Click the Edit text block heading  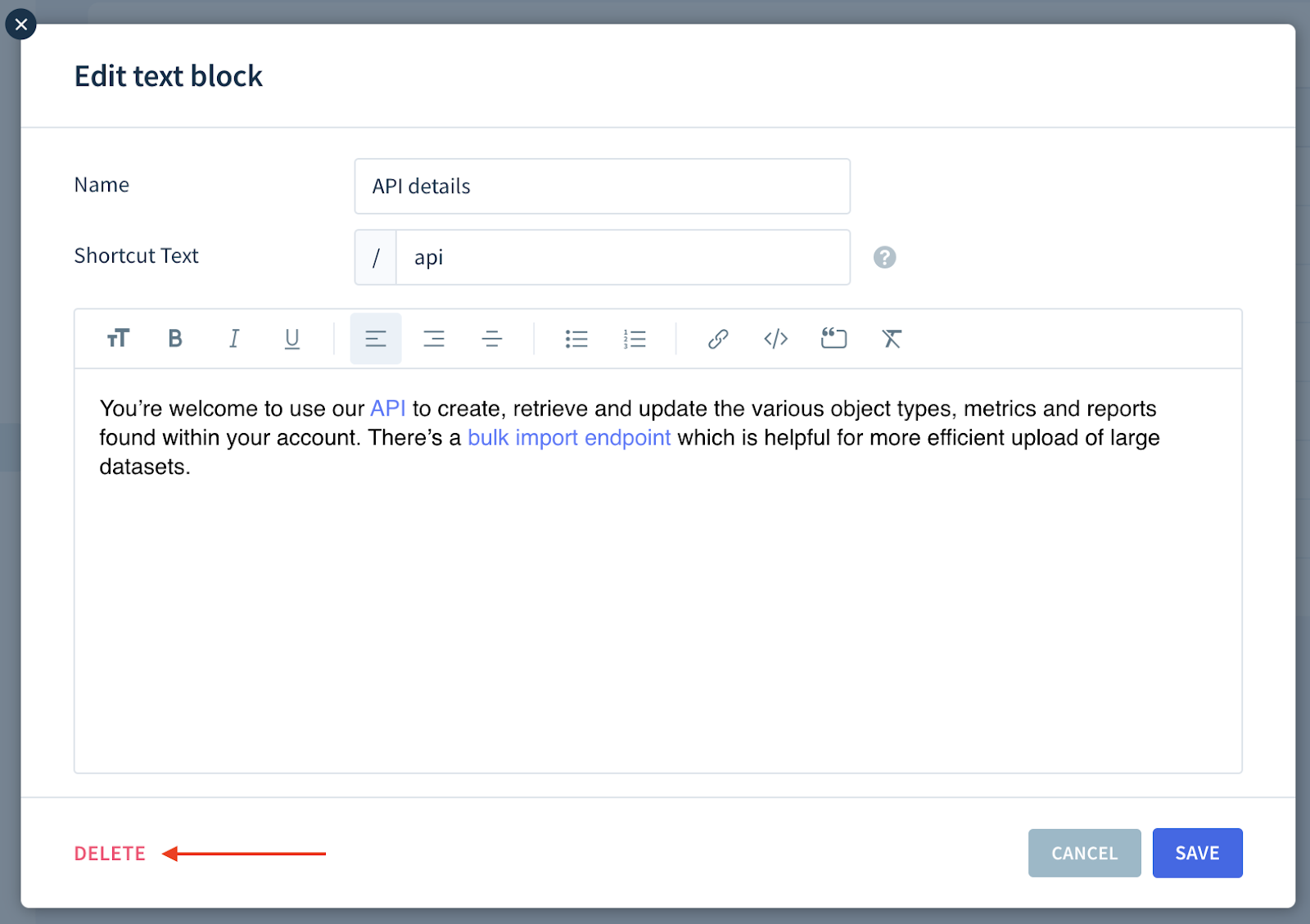[x=169, y=76]
